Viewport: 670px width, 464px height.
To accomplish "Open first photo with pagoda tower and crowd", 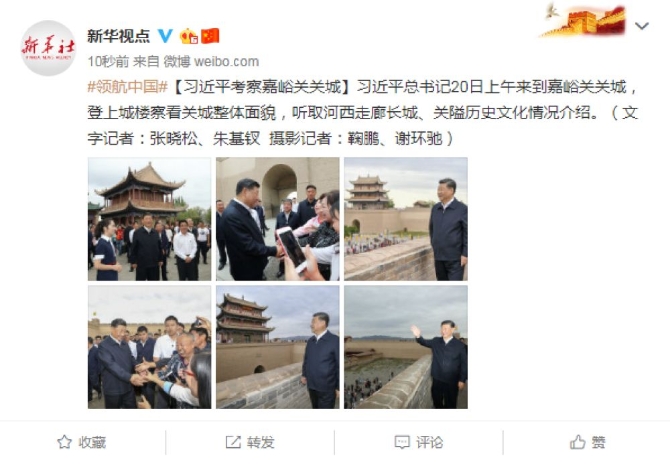I will pos(150,219).
